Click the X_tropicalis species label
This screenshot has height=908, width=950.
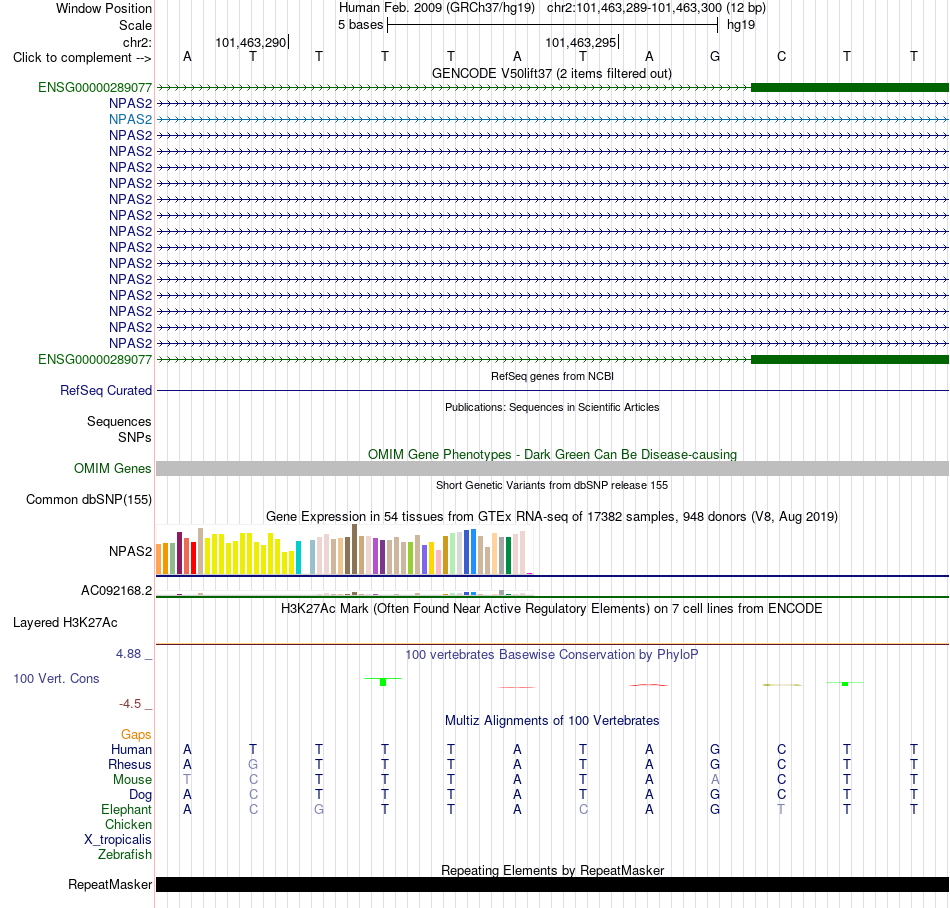(118, 840)
